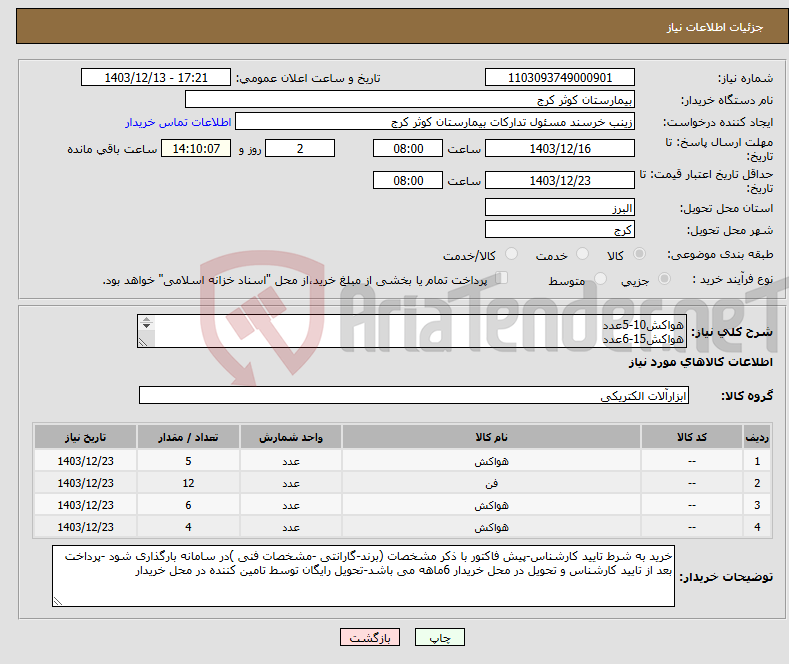Click فن item name in row 2
Screen dimensions: 789x664
491,483
